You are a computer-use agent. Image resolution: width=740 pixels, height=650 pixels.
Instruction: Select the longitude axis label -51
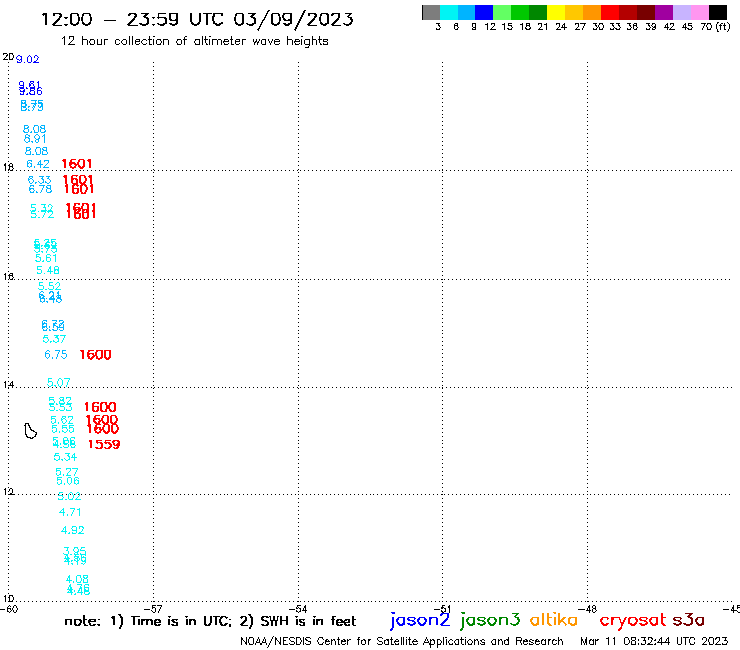tap(443, 609)
